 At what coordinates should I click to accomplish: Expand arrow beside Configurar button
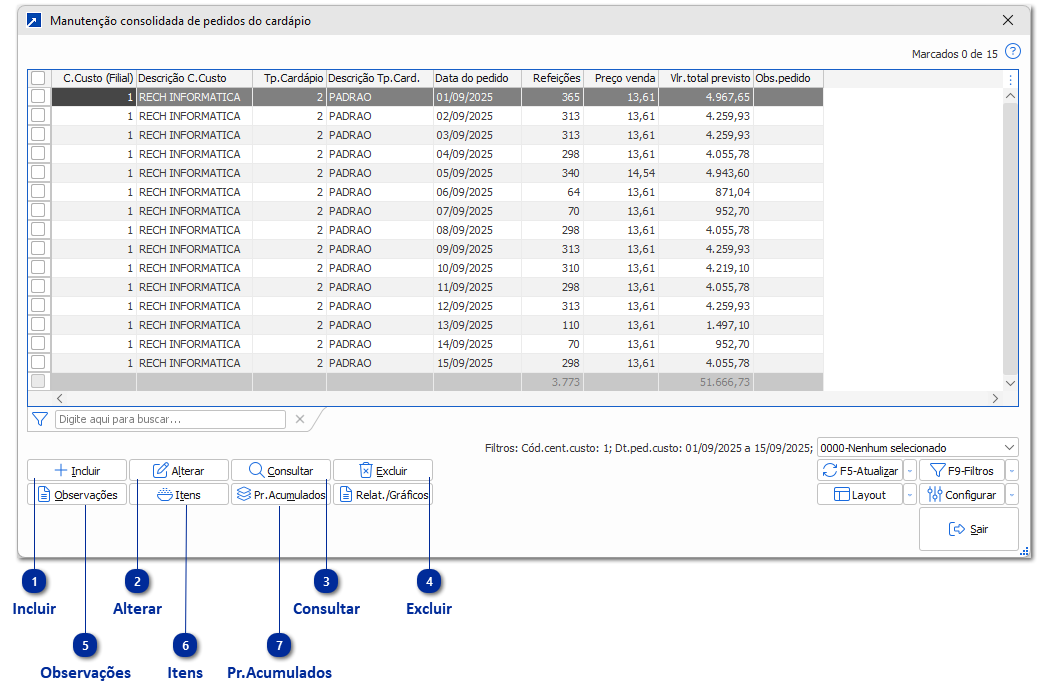pos(1011,495)
